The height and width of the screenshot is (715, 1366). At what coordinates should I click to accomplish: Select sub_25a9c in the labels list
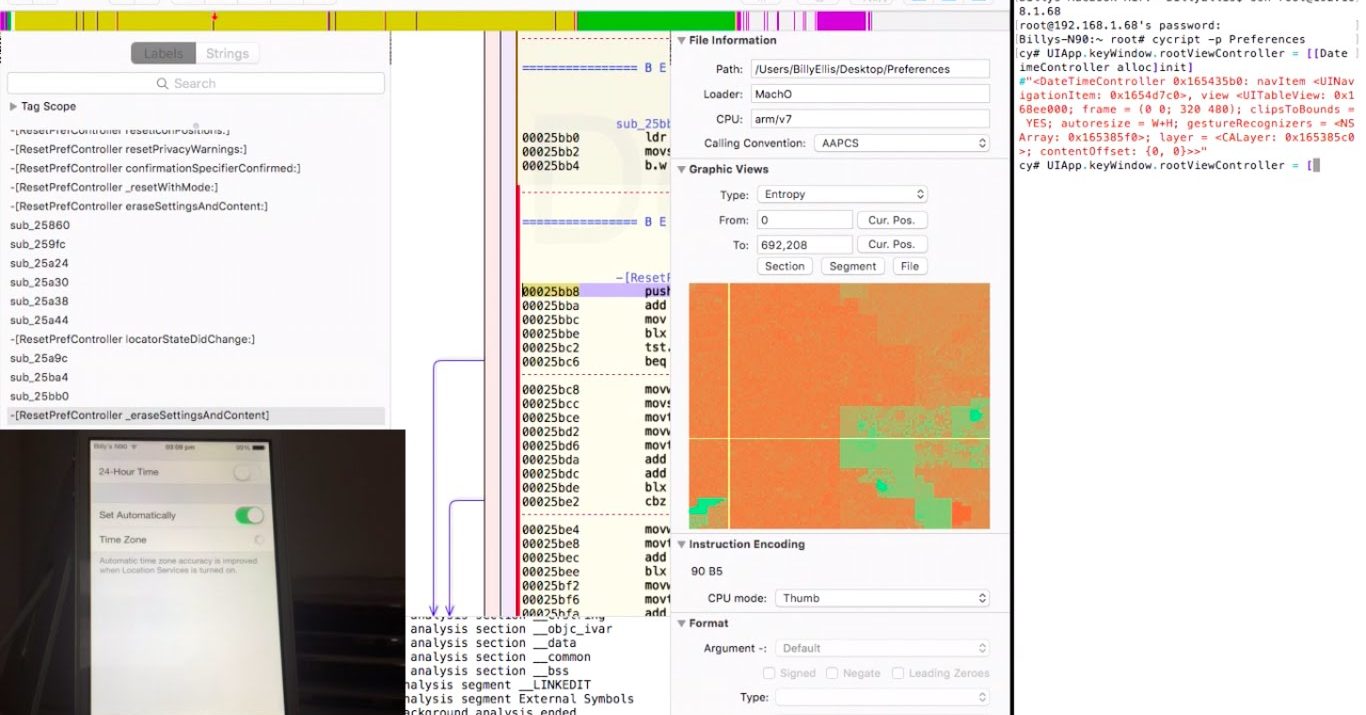(x=39, y=359)
